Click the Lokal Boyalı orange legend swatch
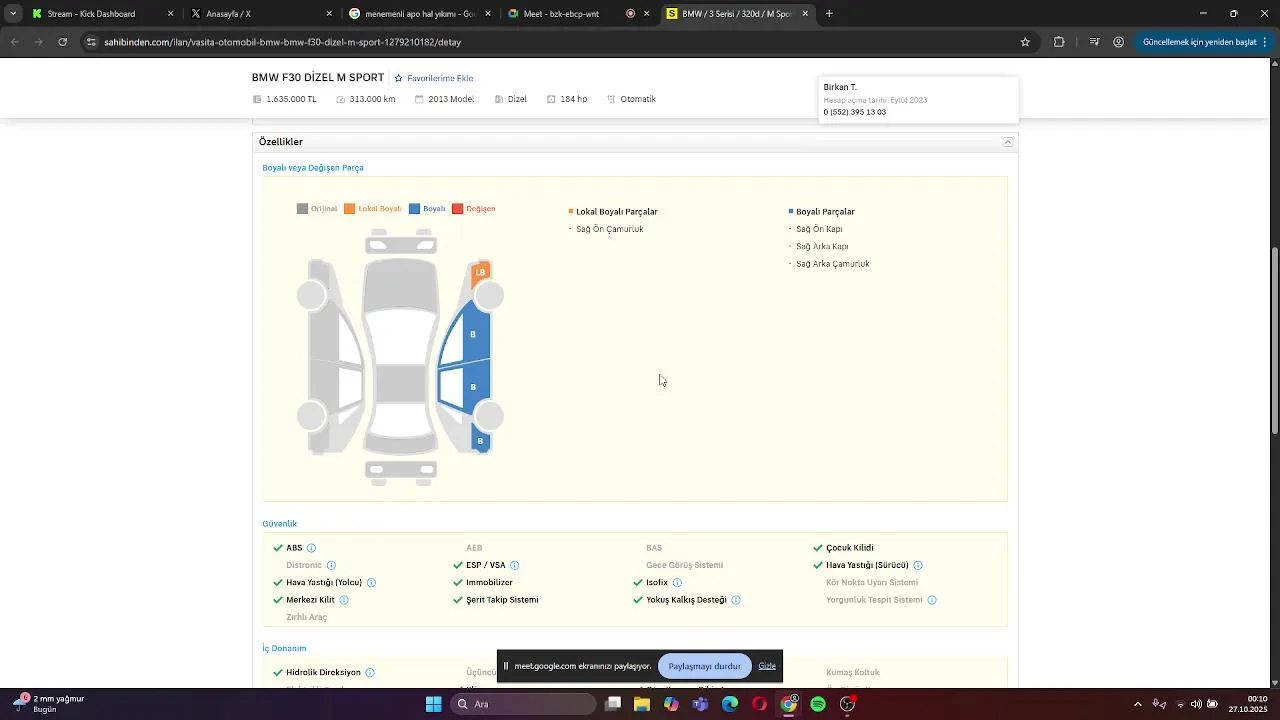The image size is (1280, 720). pos(349,209)
